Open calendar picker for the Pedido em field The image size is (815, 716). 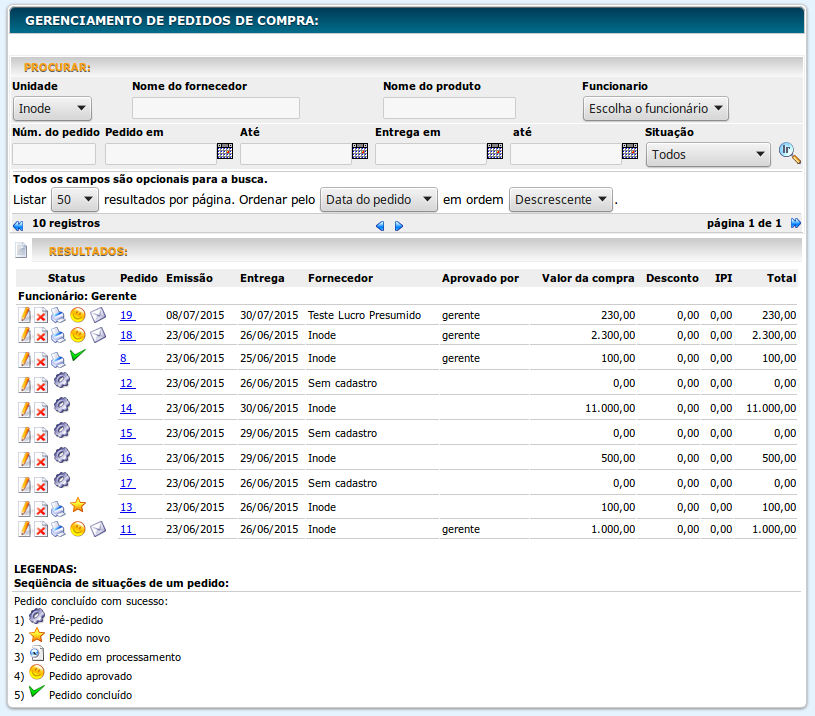(x=225, y=152)
